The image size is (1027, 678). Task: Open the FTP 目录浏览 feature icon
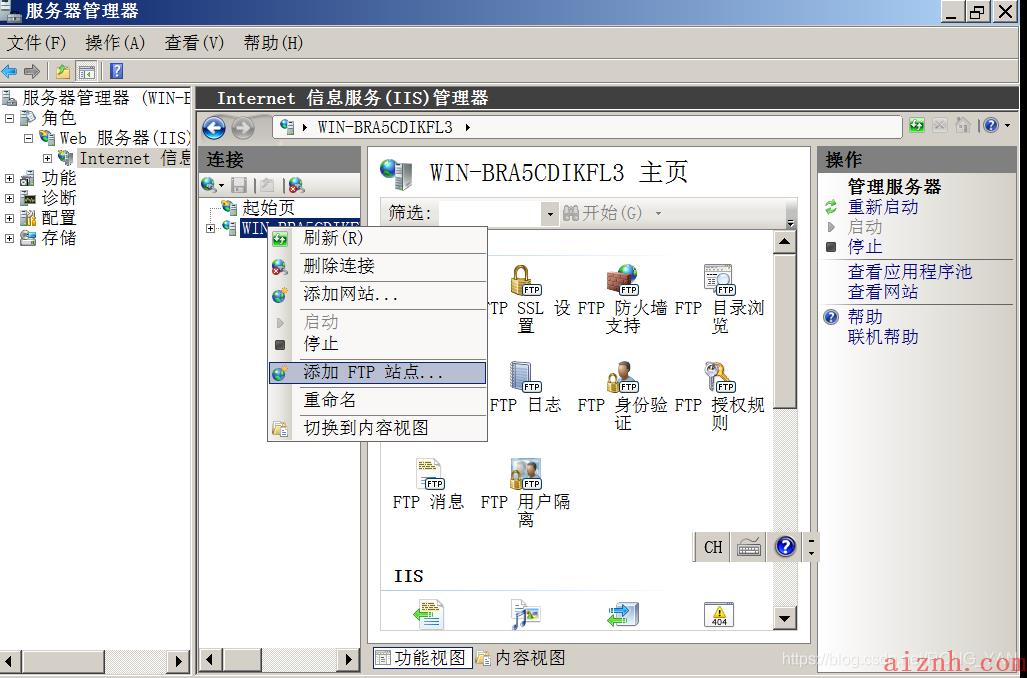(x=719, y=280)
